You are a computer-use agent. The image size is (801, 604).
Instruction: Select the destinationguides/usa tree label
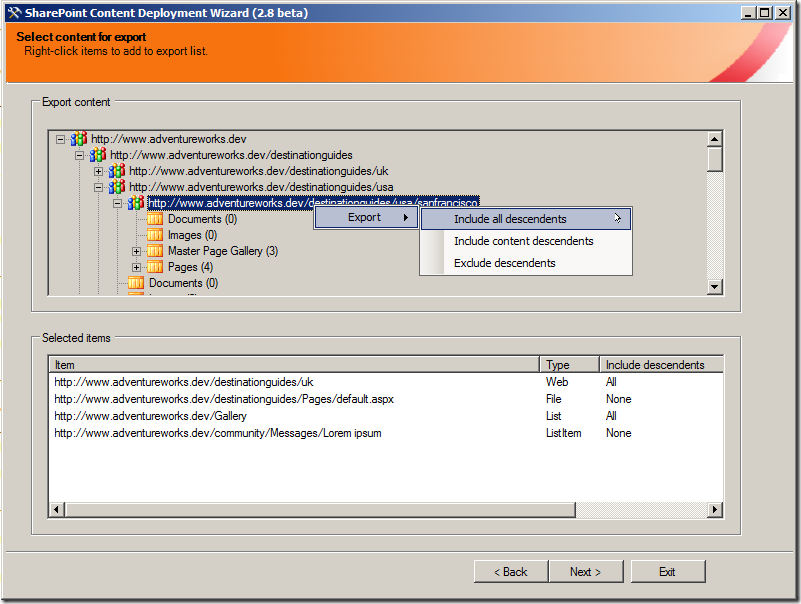tap(261, 187)
